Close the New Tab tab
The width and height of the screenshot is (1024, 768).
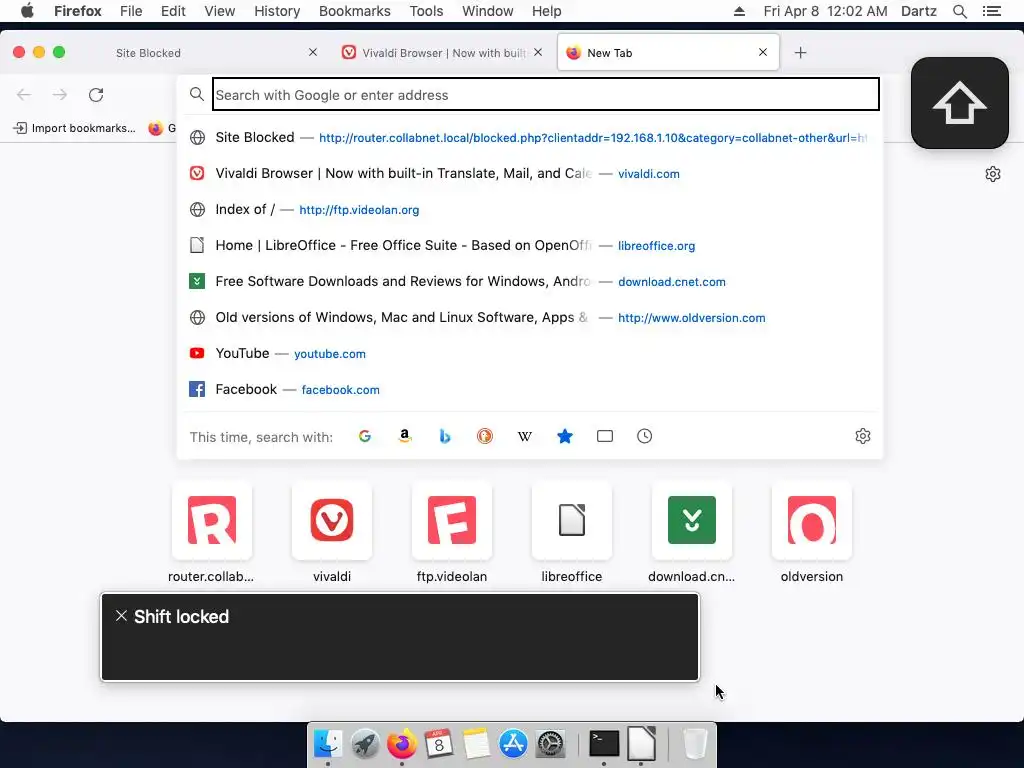point(763,52)
